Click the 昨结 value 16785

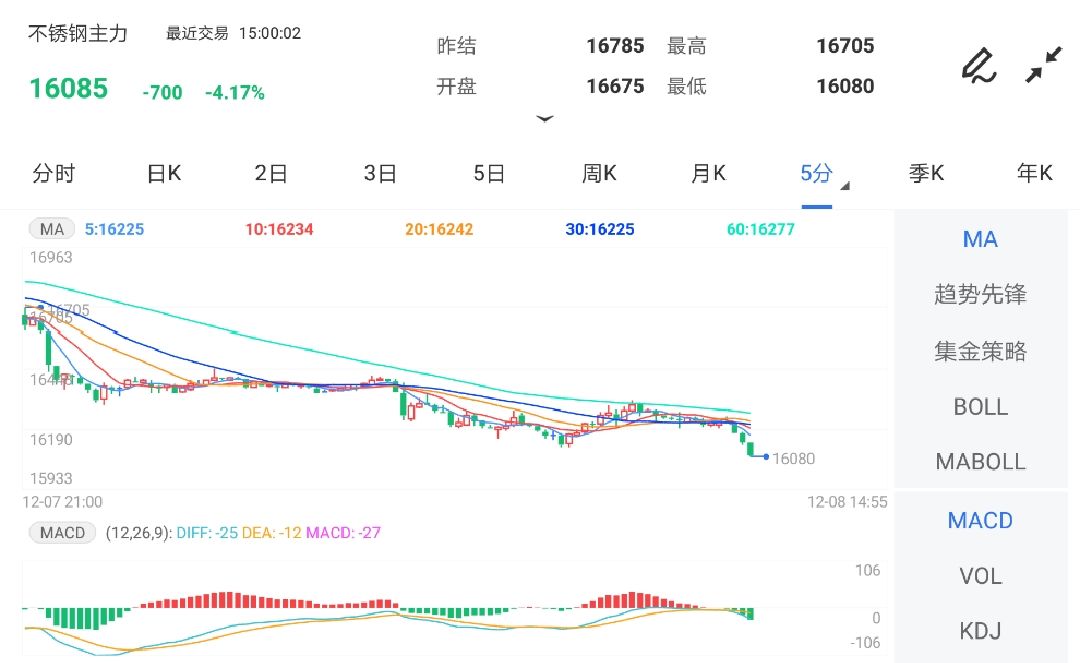click(615, 46)
